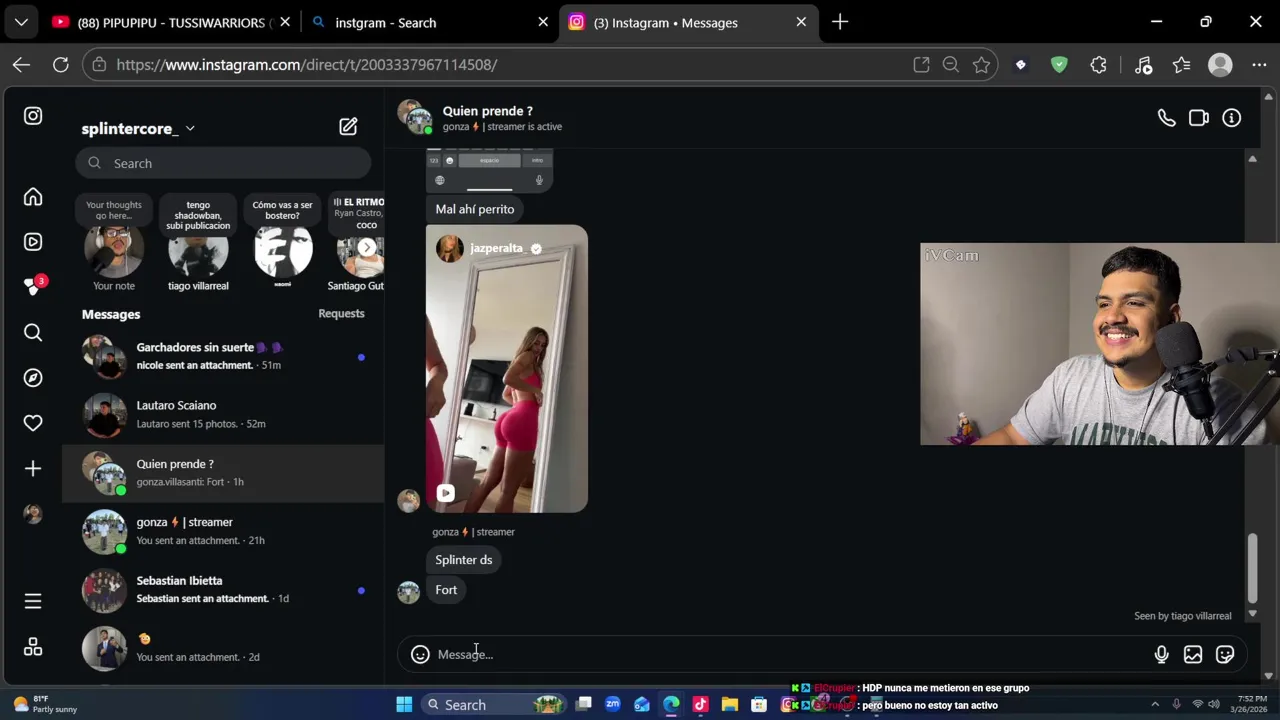This screenshot has width=1280, height=720.
Task: Show hidden system tray icons chevron
Action: click(x=1155, y=705)
